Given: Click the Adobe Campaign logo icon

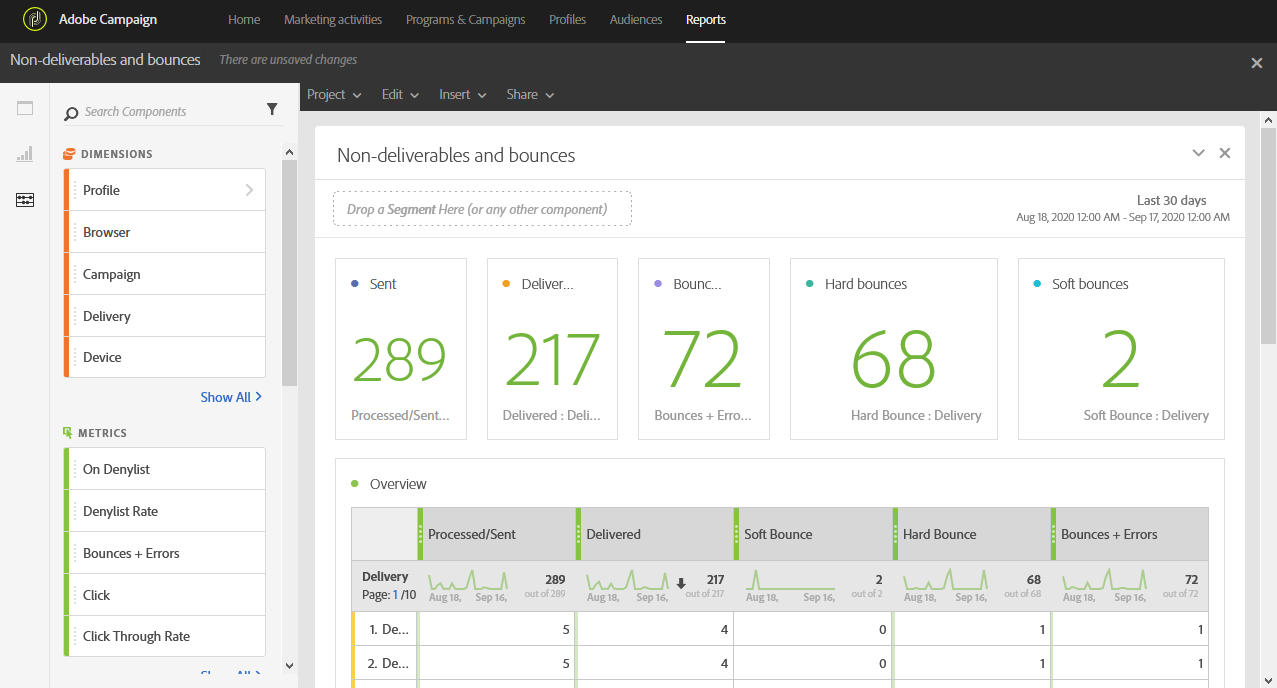Looking at the screenshot, I should 35,20.
